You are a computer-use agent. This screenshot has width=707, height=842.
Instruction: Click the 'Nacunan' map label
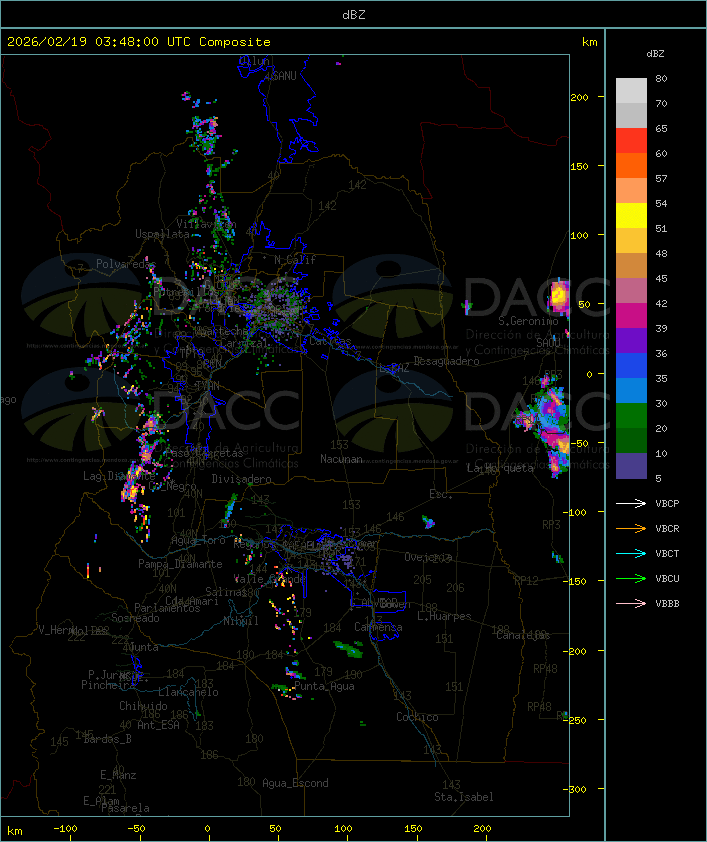tap(341, 459)
